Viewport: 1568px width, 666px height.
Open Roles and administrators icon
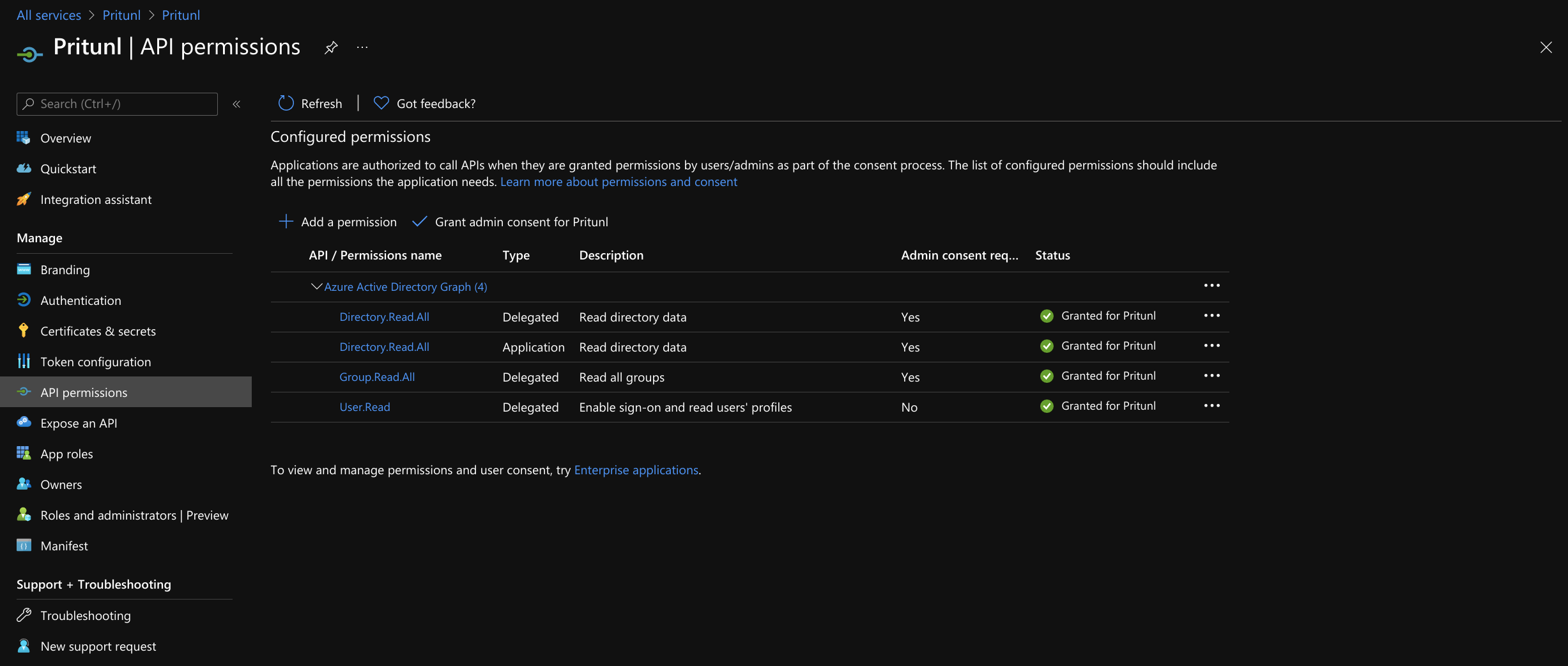24,515
